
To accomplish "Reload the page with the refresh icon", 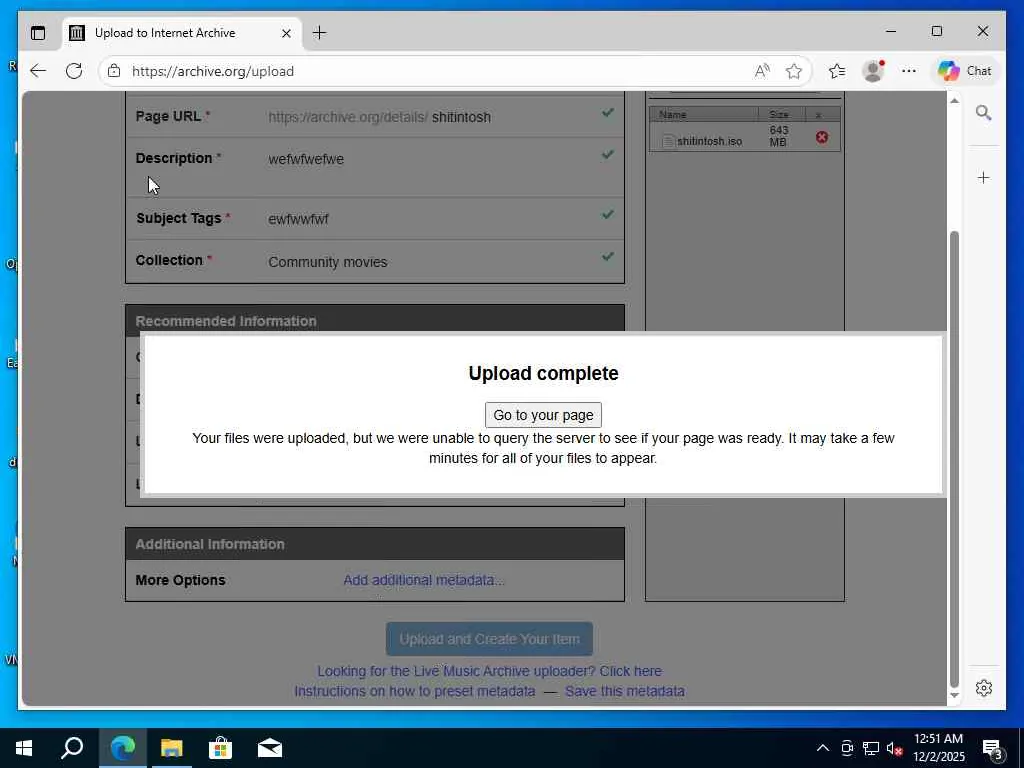I will tap(74, 71).
